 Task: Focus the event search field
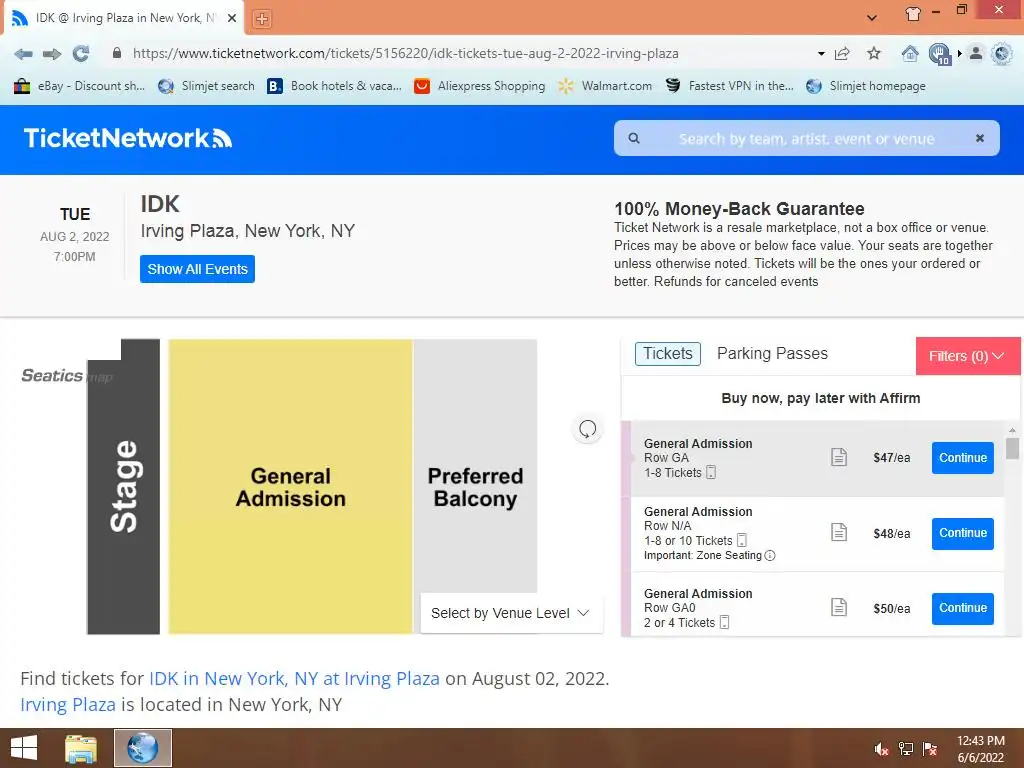[807, 138]
